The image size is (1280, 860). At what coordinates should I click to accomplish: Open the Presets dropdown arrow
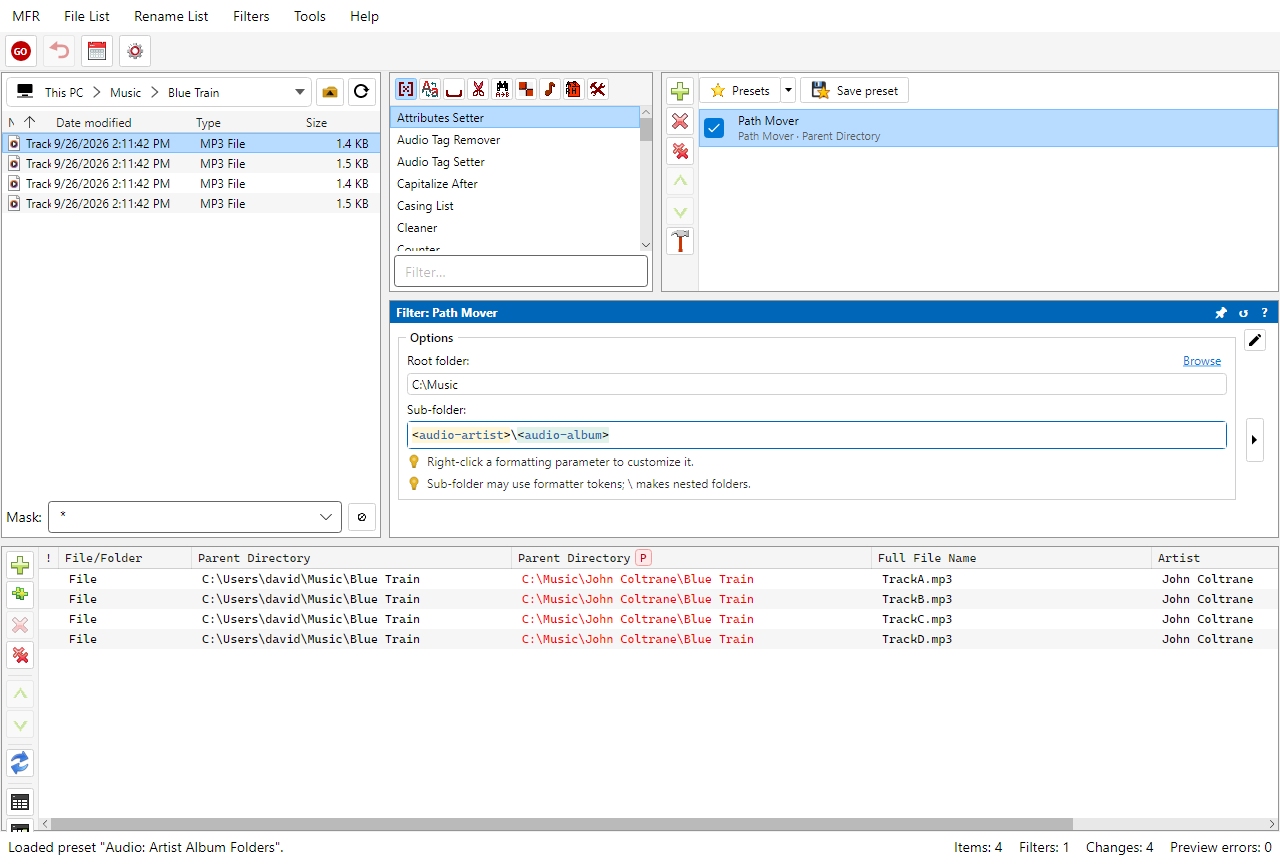pos(788,91)
